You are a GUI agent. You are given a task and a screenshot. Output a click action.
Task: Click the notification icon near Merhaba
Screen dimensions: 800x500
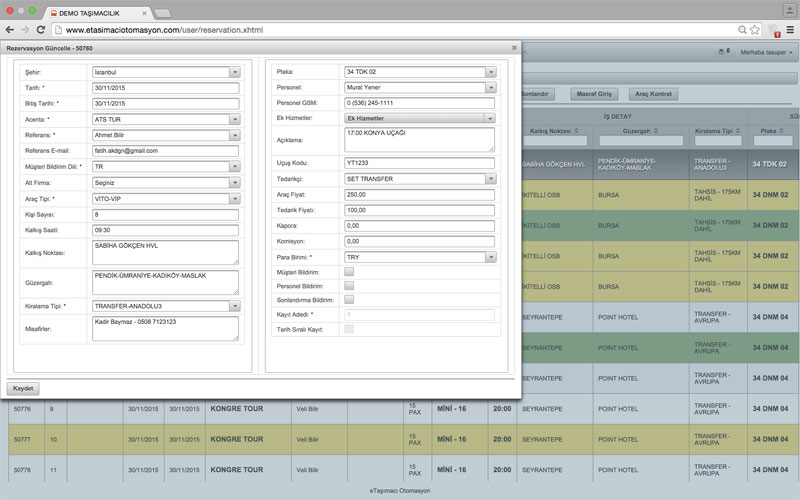pos(723,52)
